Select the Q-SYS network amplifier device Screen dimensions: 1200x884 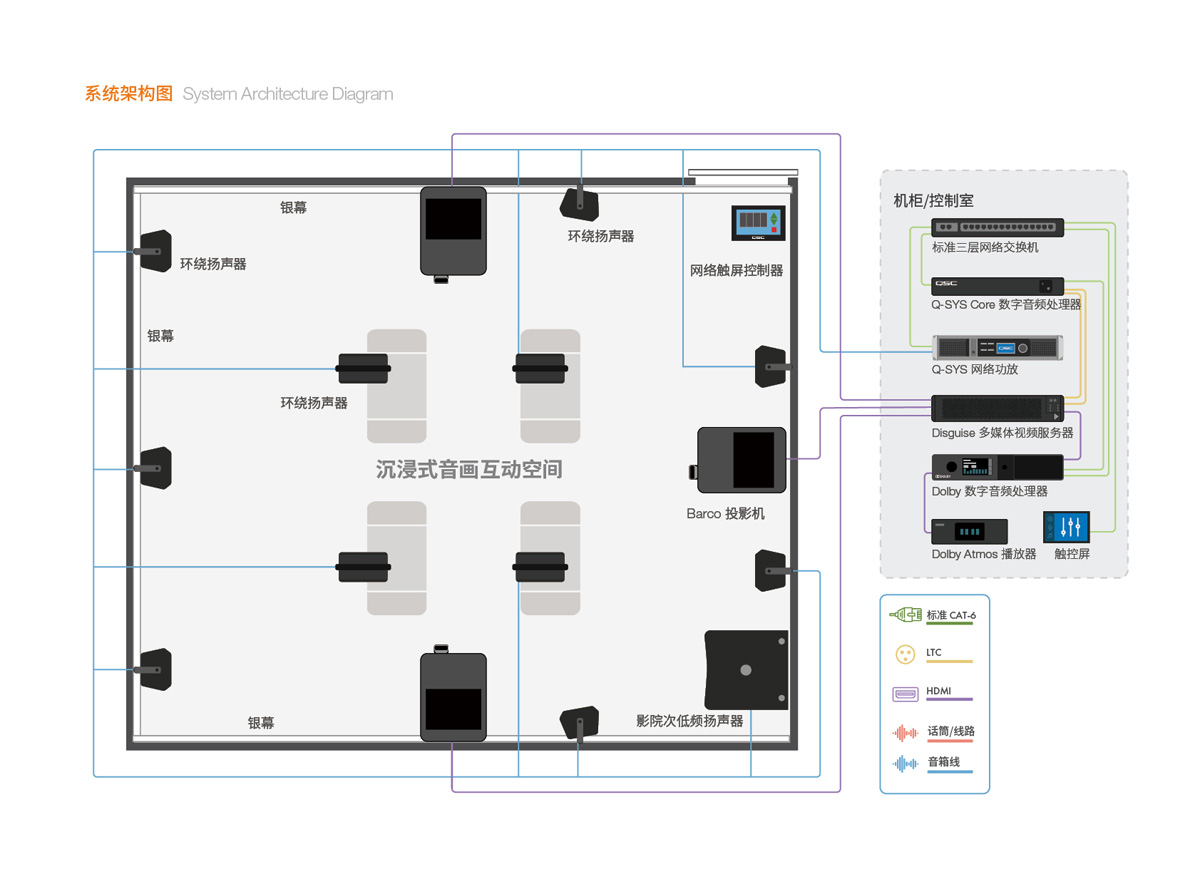[x=998, y=348]
